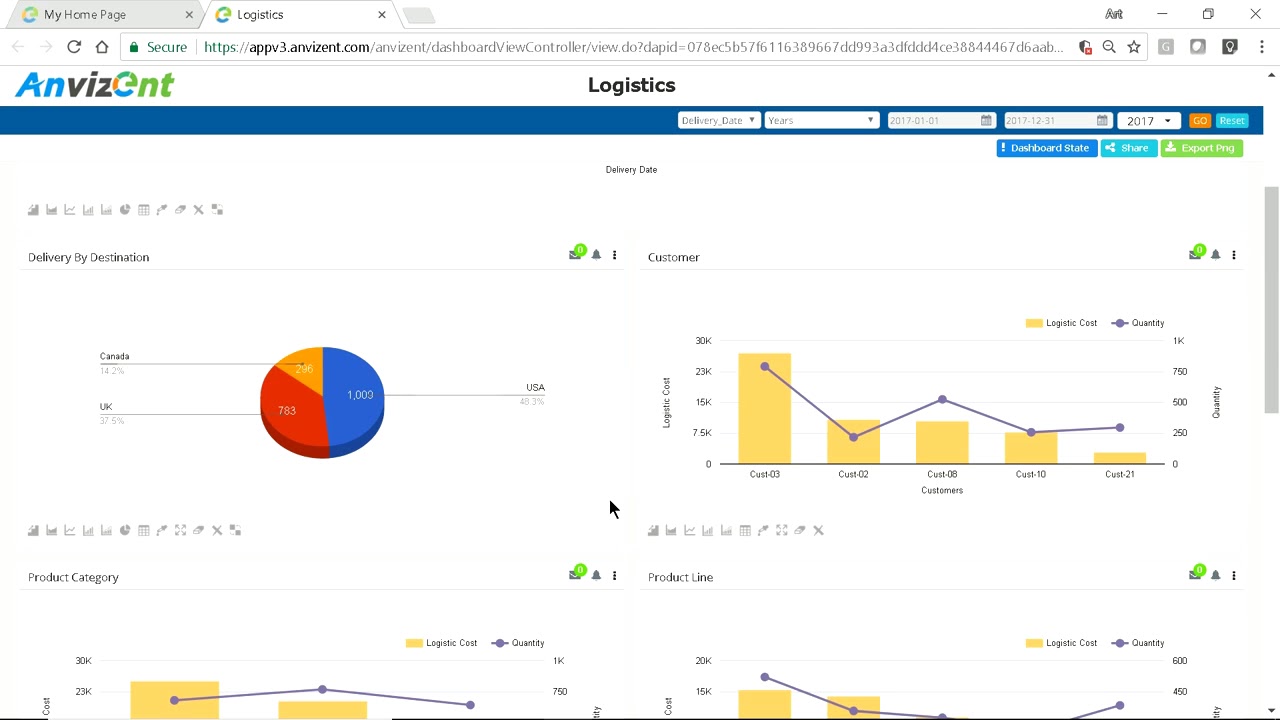Open mail notifications on Delivery By Destination
The width and height of the screenshot is (1280, 720).
576,254
